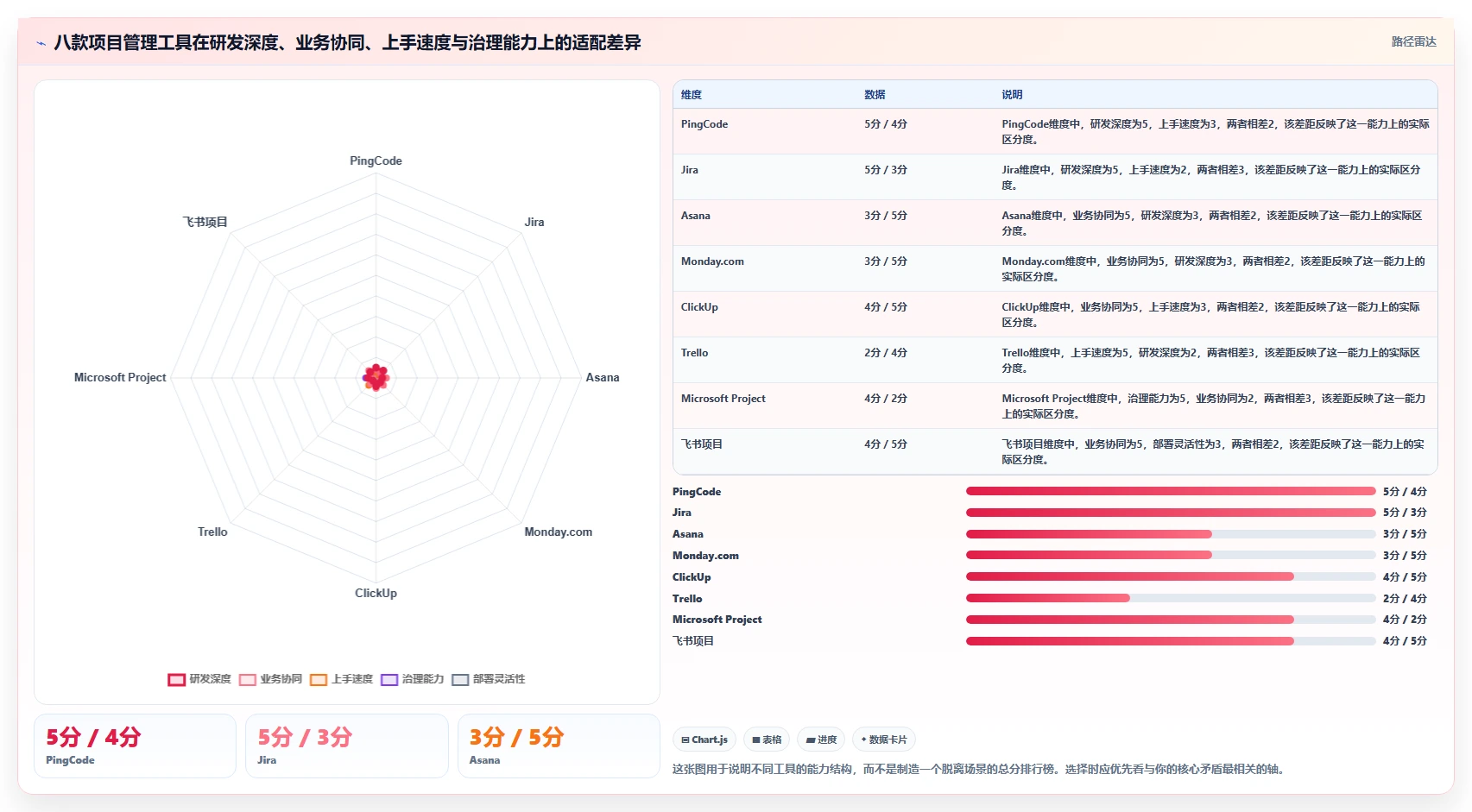
Task: Click the Jira axis label on the radar
Action: tap(534, 222)
